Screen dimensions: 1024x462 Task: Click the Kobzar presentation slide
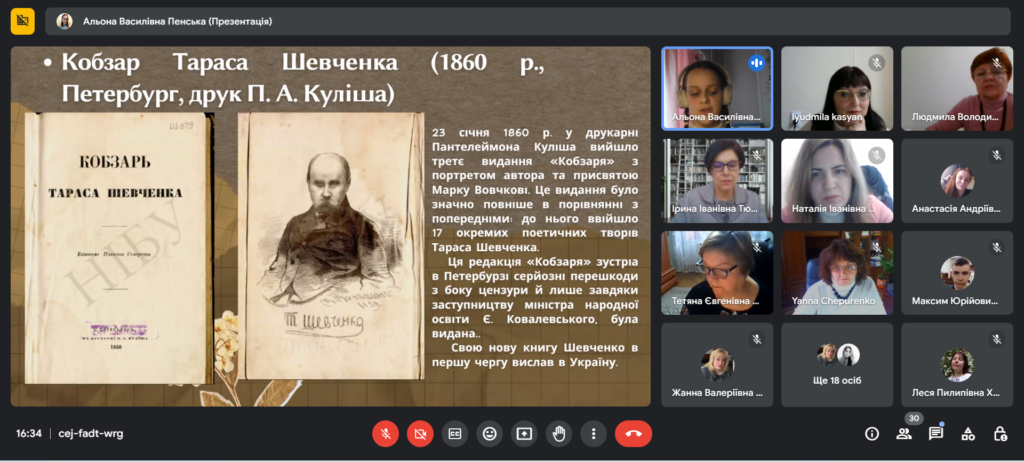(330, 226)
